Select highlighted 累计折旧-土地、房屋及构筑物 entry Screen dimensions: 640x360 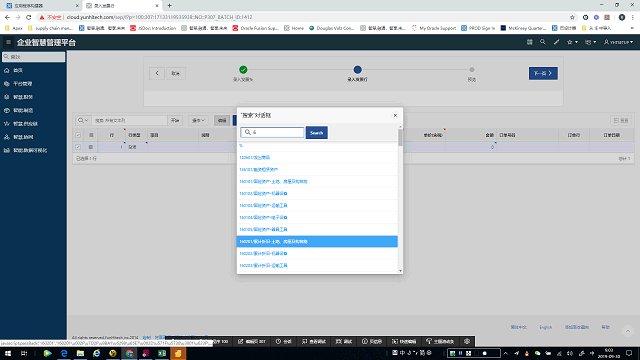click(317, 242)
